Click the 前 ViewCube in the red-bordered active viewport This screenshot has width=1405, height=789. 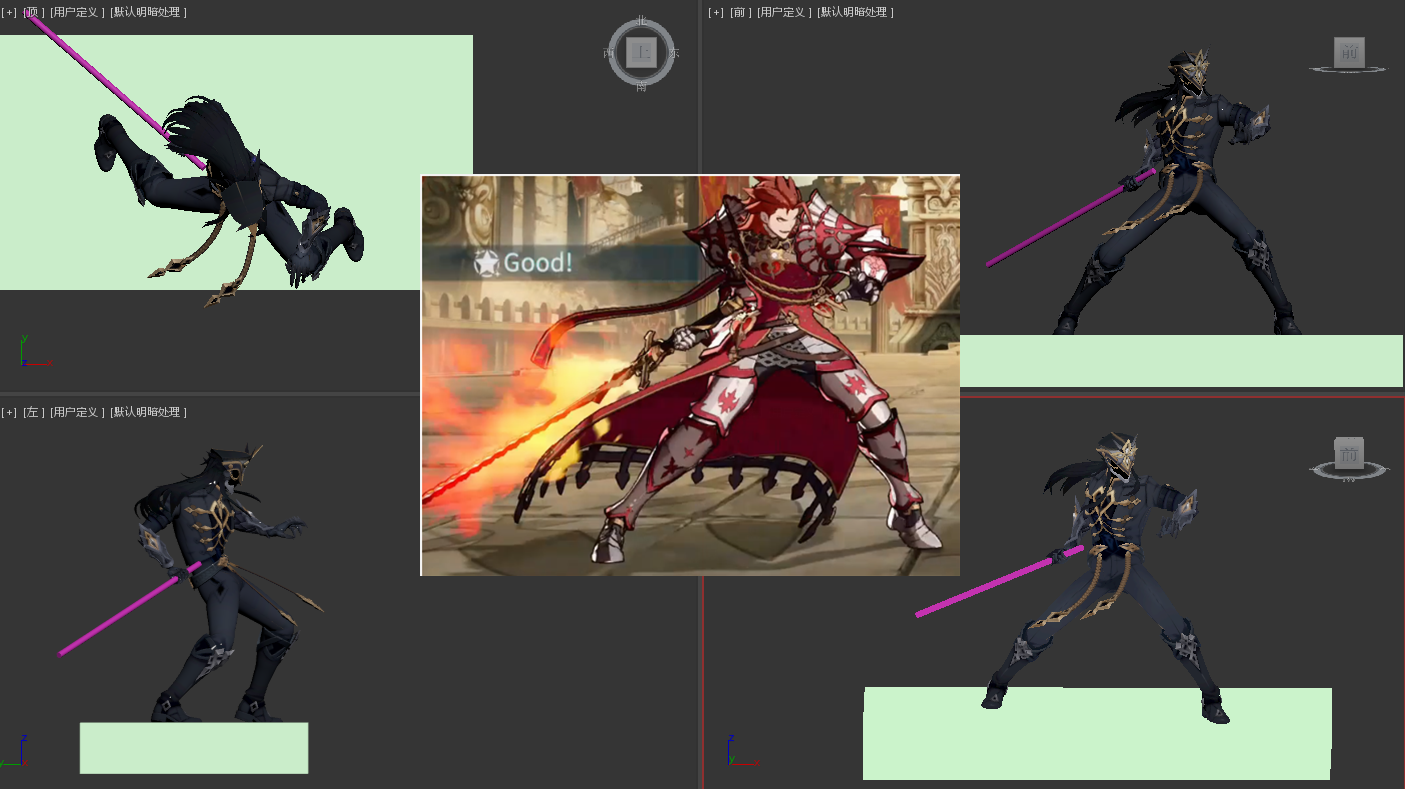(x=1349, y=454)
